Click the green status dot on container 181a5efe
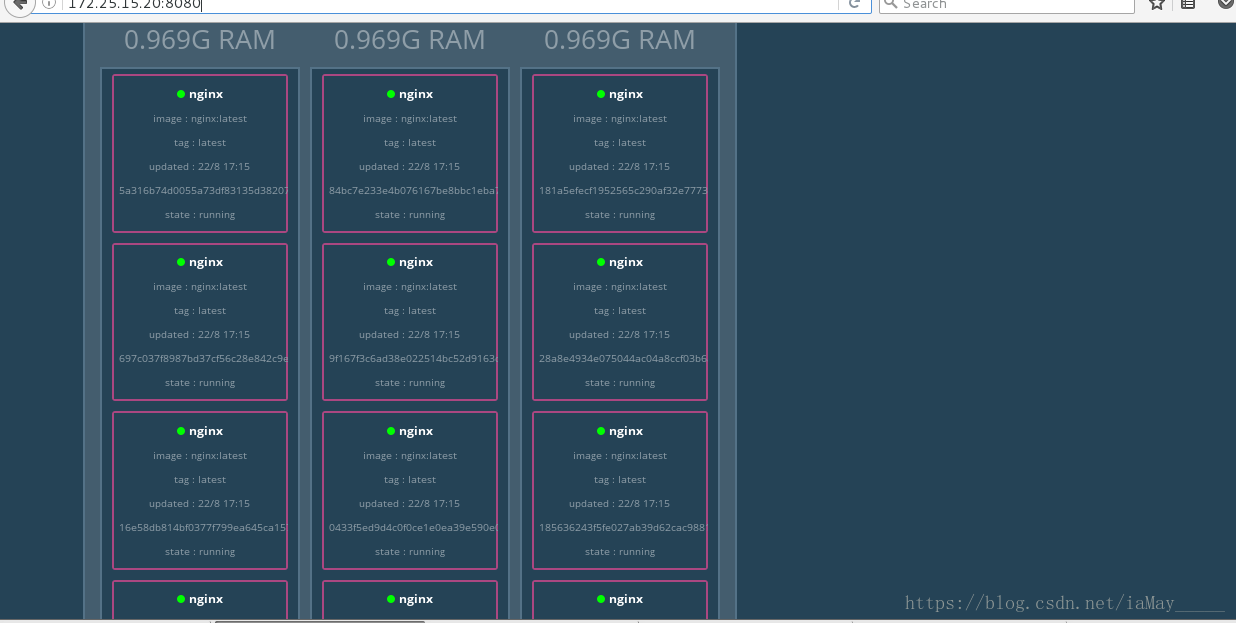The image size is (1236, 623). coord(601,94)
